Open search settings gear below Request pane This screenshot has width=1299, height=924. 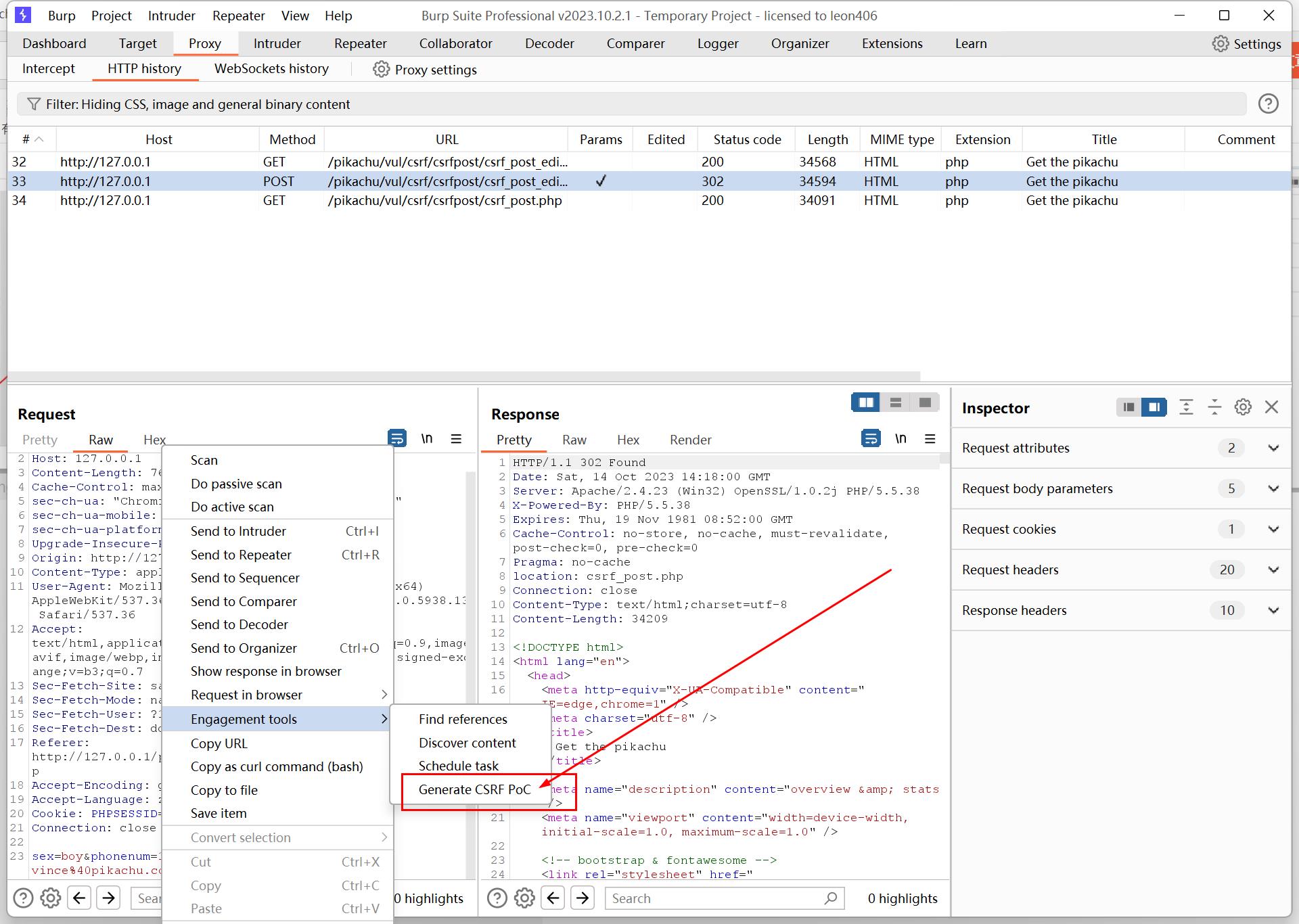coord(51,898)
